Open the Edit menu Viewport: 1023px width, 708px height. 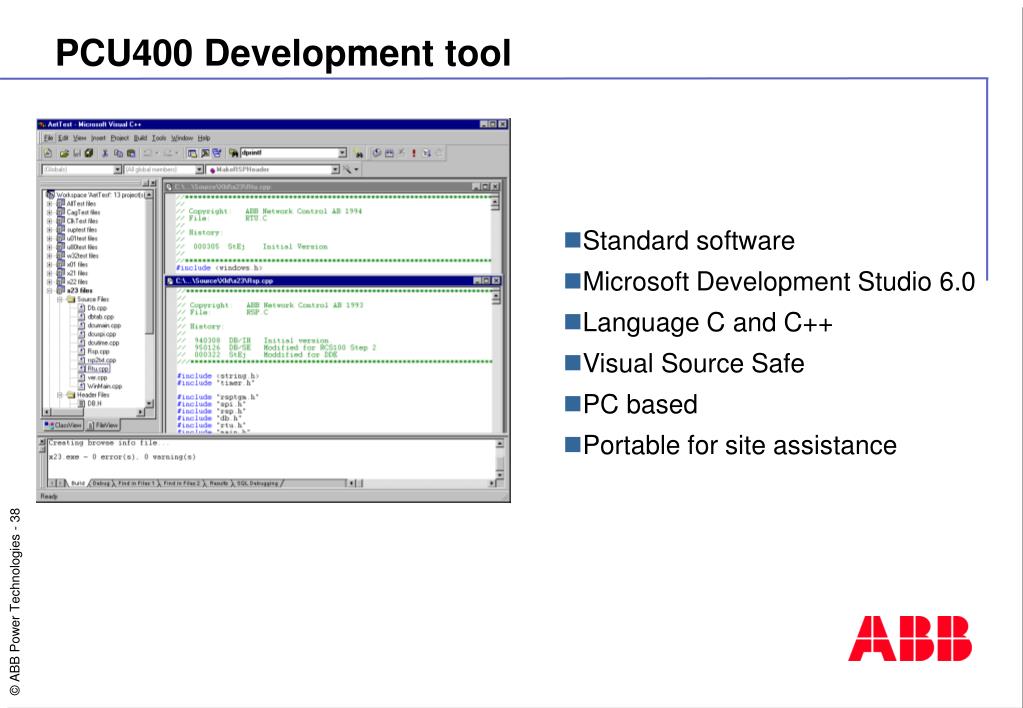(63, 138)
